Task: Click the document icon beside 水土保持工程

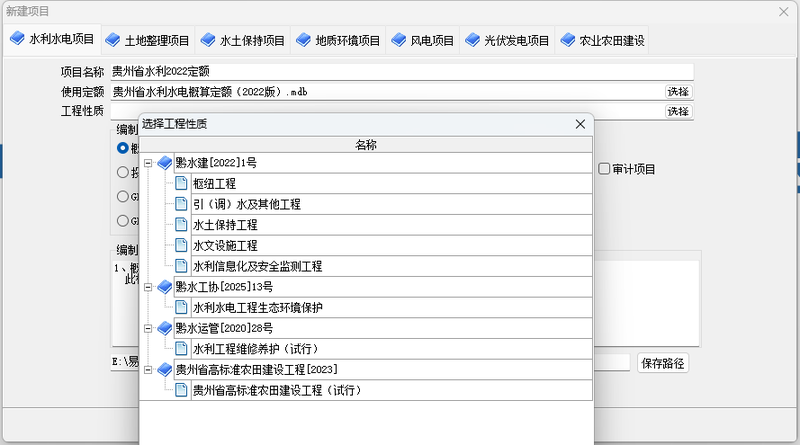Action: pos(181,225)
